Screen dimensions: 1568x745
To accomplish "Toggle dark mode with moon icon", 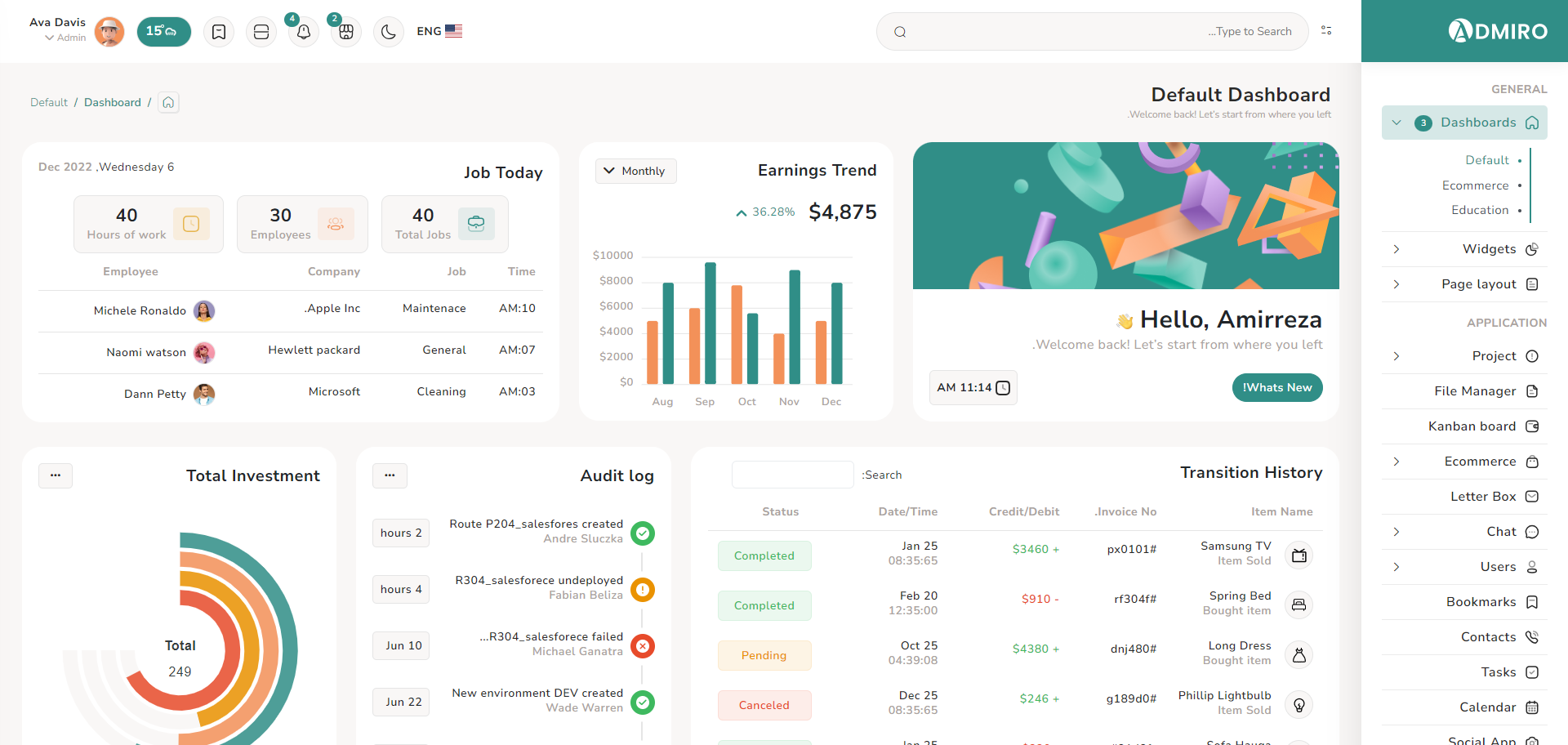I will coord(389,32).
